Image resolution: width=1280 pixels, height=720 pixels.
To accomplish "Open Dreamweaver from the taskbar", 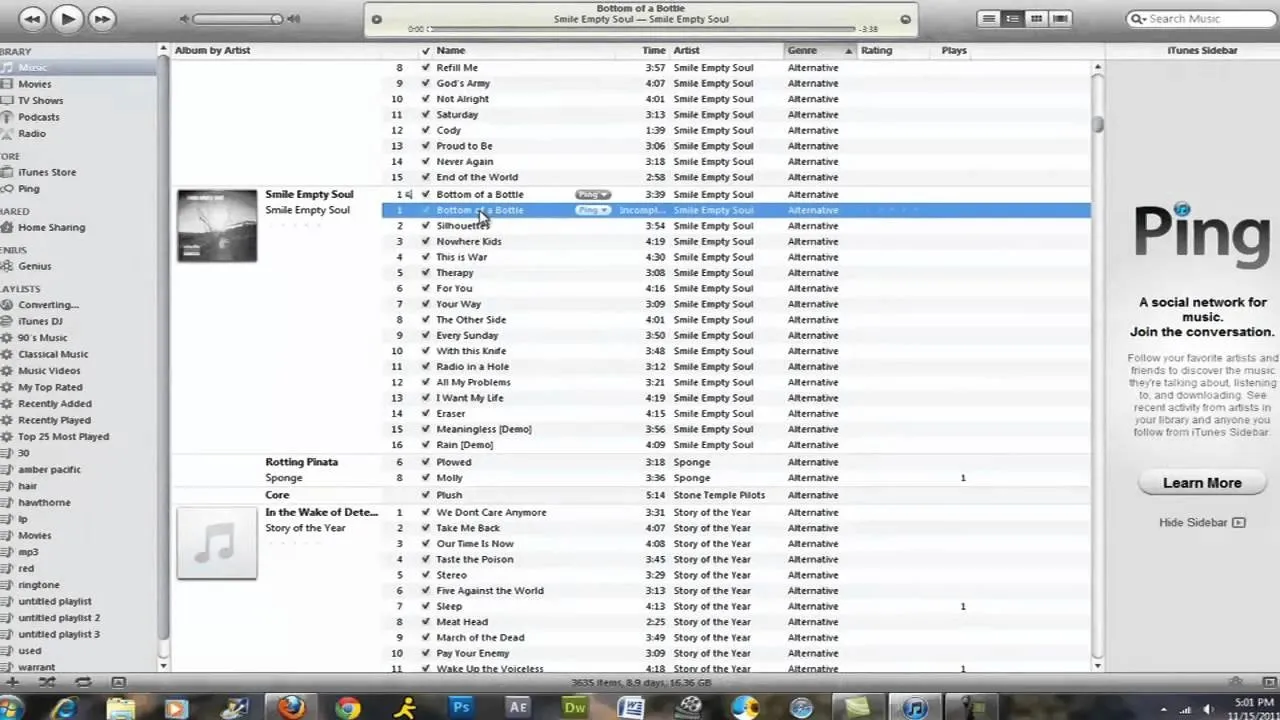I will click(575, 707).
